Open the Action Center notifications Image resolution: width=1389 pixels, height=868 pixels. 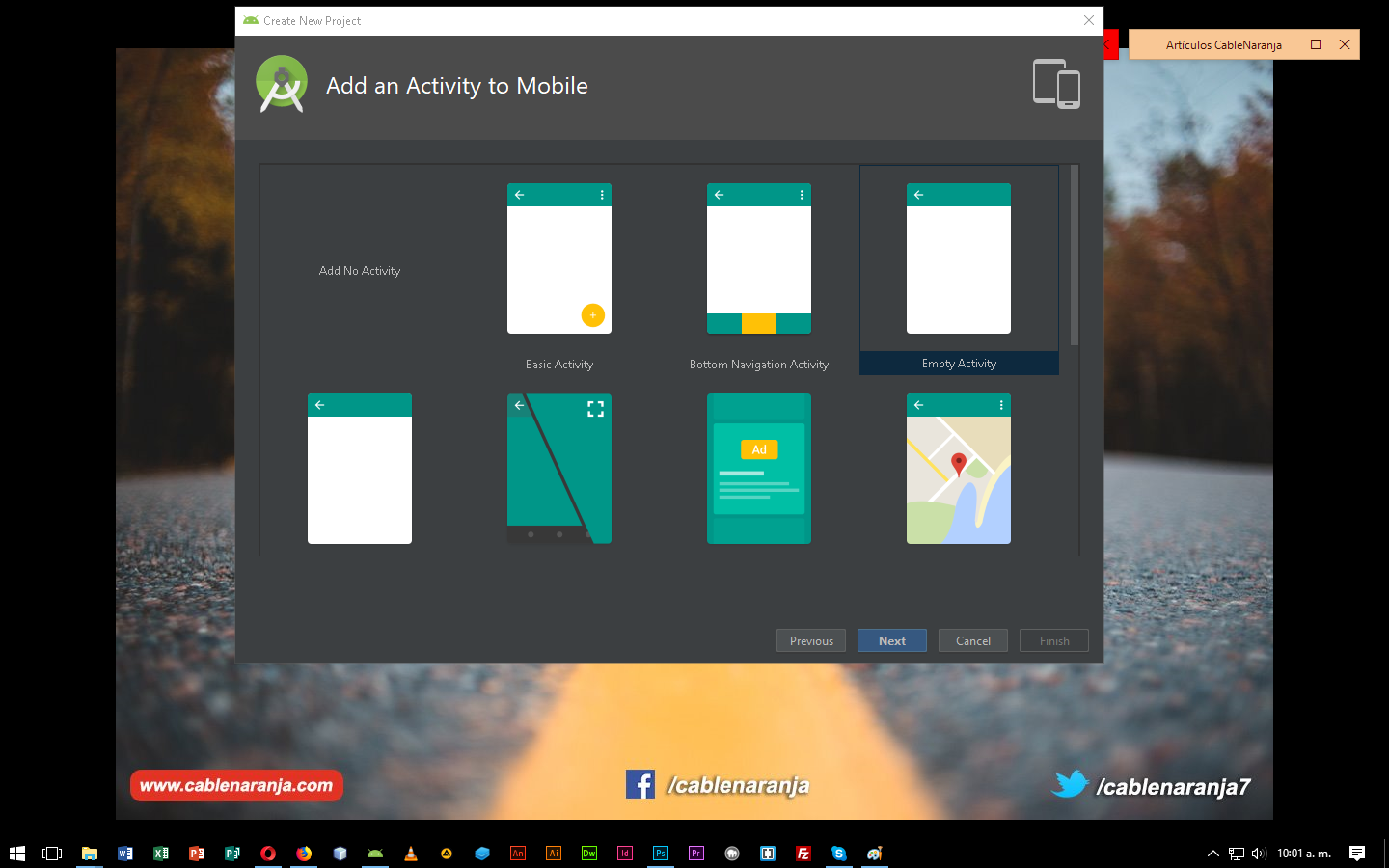[x=1357, y=854]
